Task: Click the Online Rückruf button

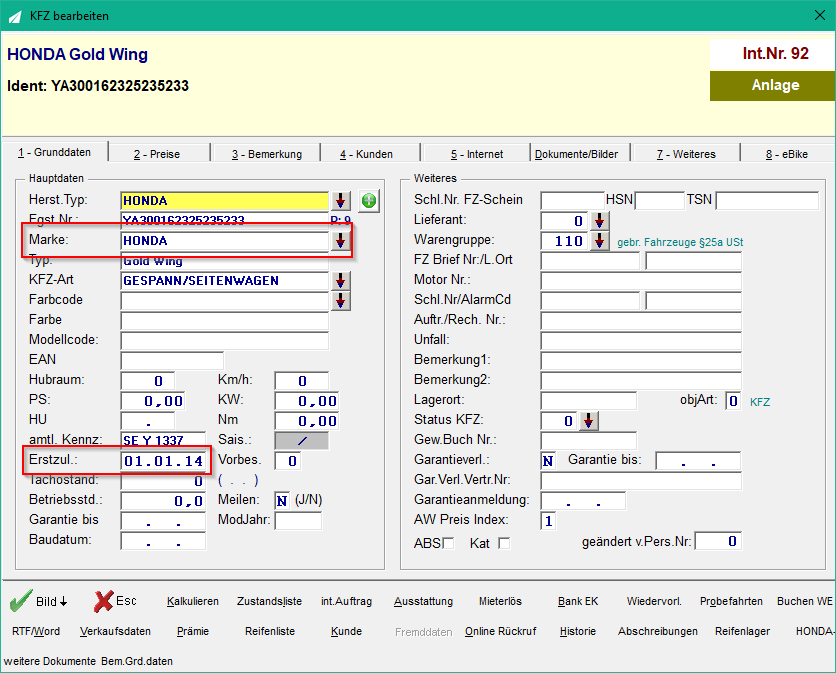Action: point(500,631)
